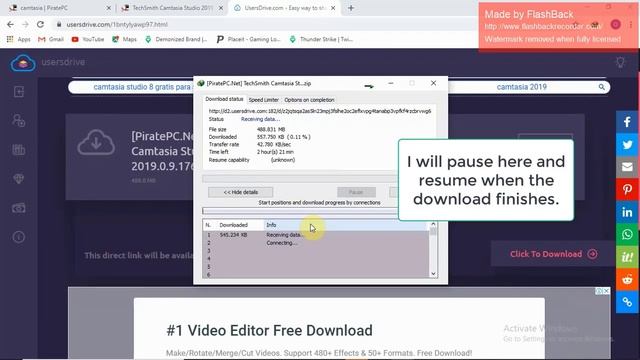Share page on Pinterest
Image resolution: width=640 pixels, height=360 pixels.
tap(627, 189)
